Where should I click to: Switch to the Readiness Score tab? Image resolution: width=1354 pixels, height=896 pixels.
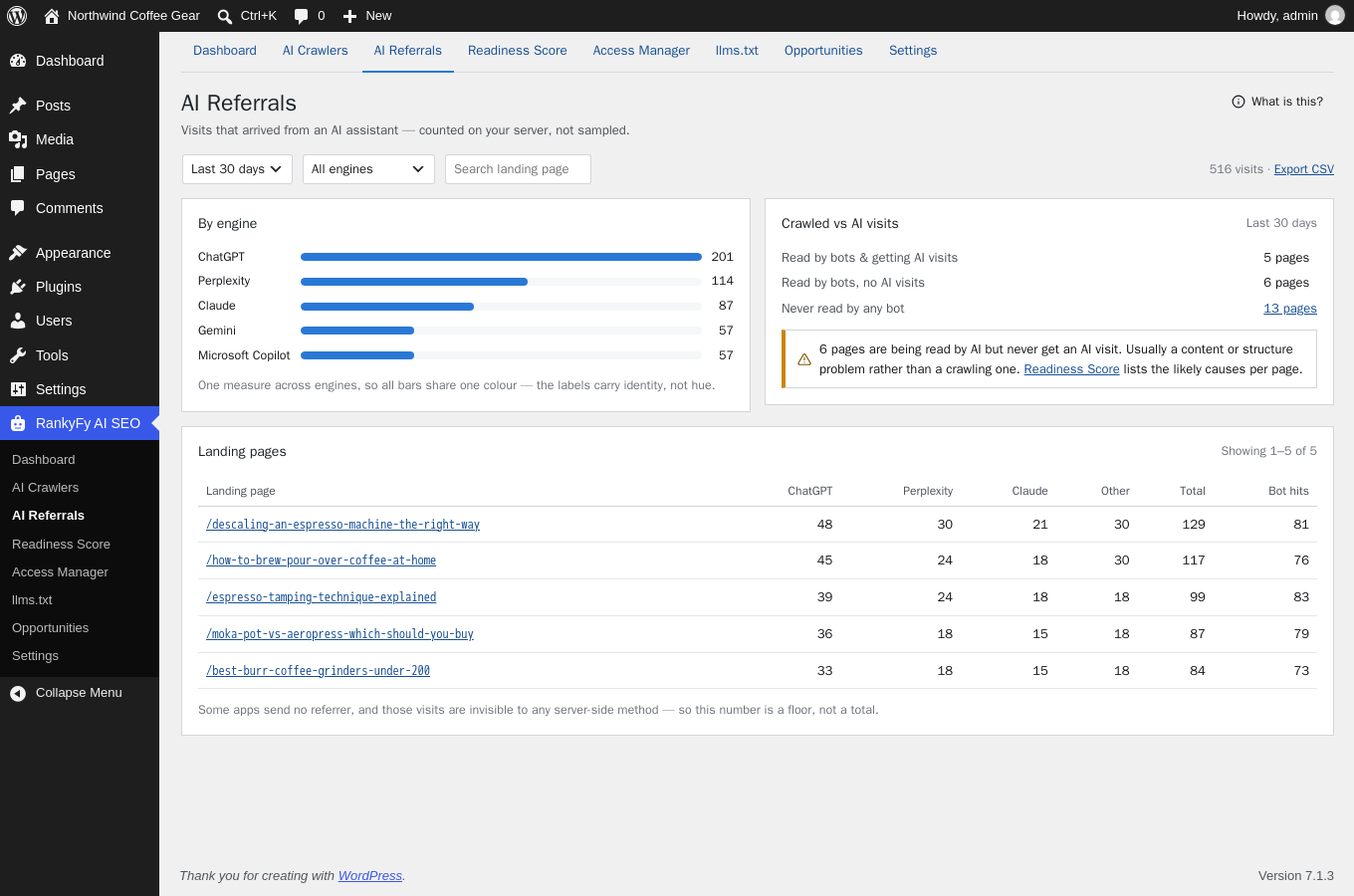(x=518, y=51)
